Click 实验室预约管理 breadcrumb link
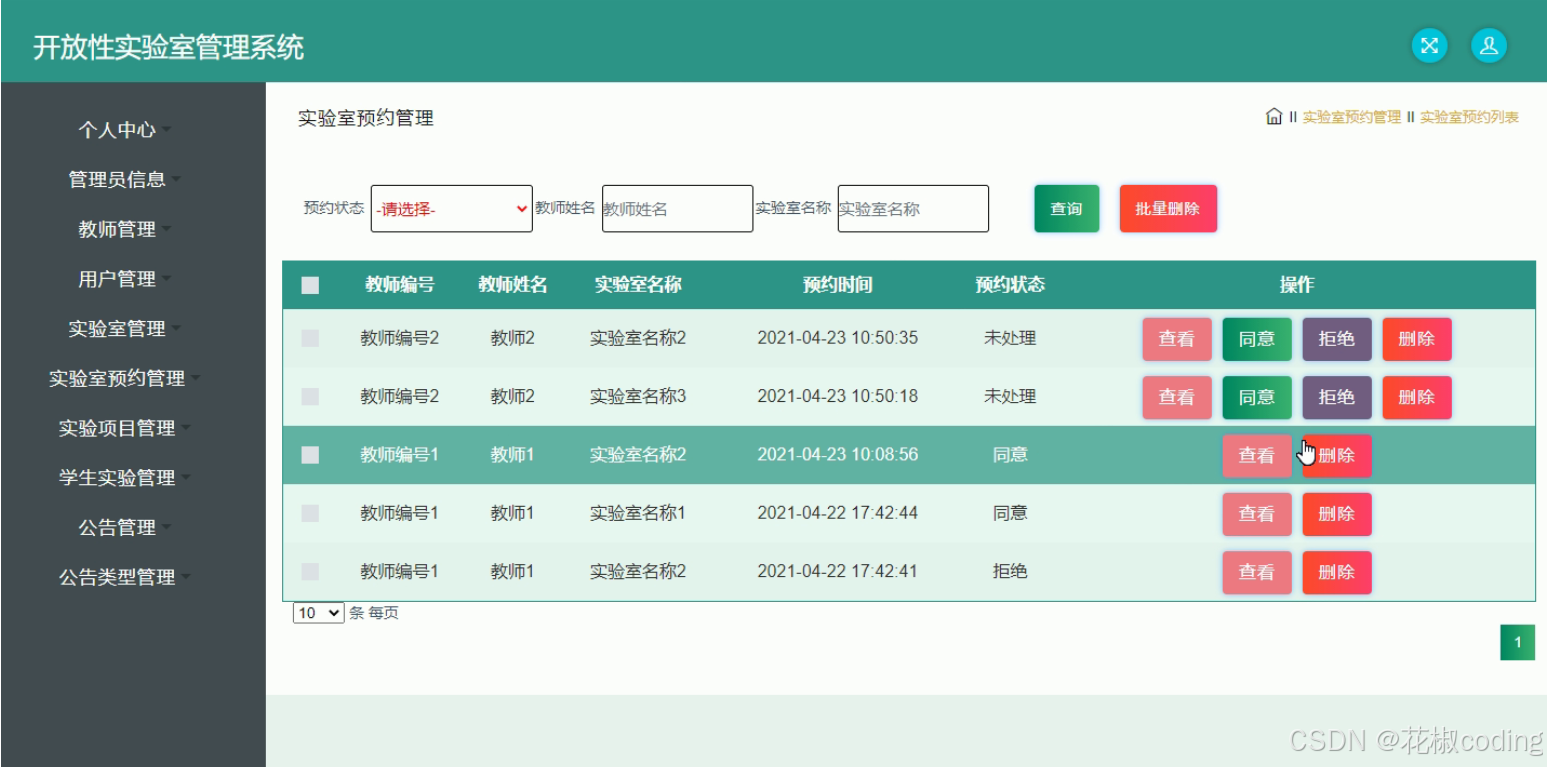1547x767 pixels. coord(1352,117)
